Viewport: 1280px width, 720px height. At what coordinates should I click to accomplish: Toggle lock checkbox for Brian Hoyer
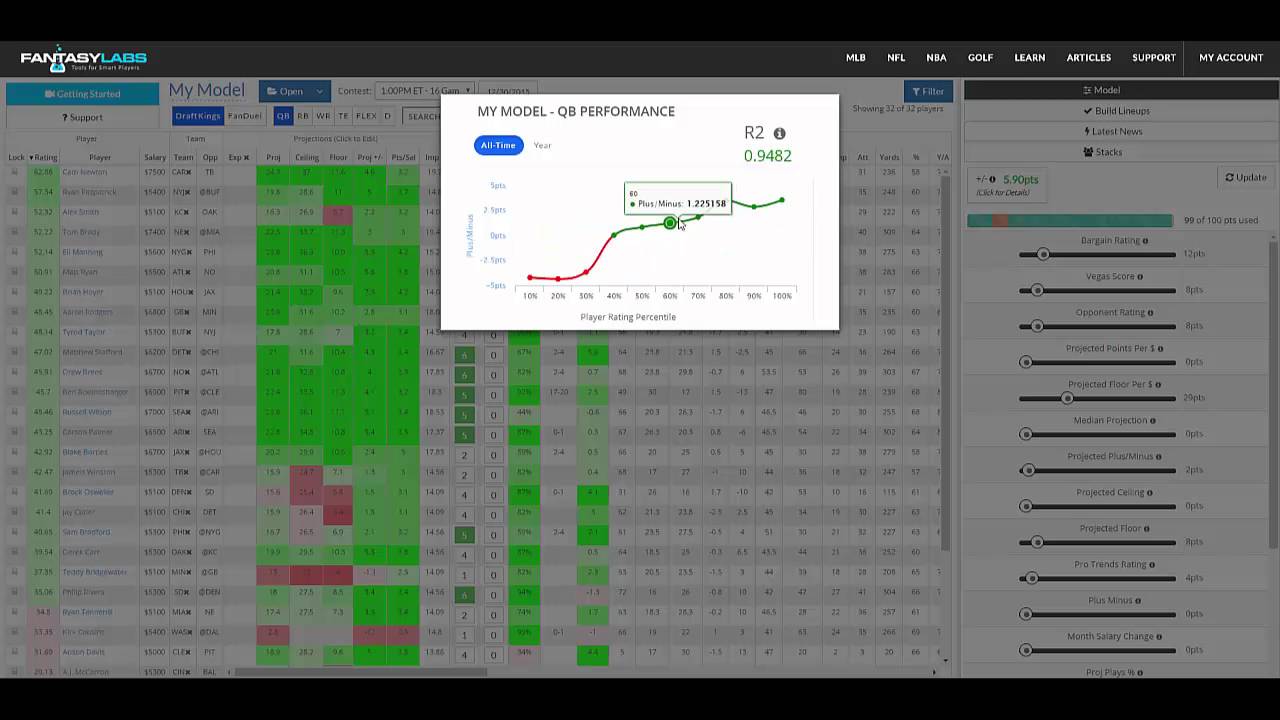click(14, 292)
